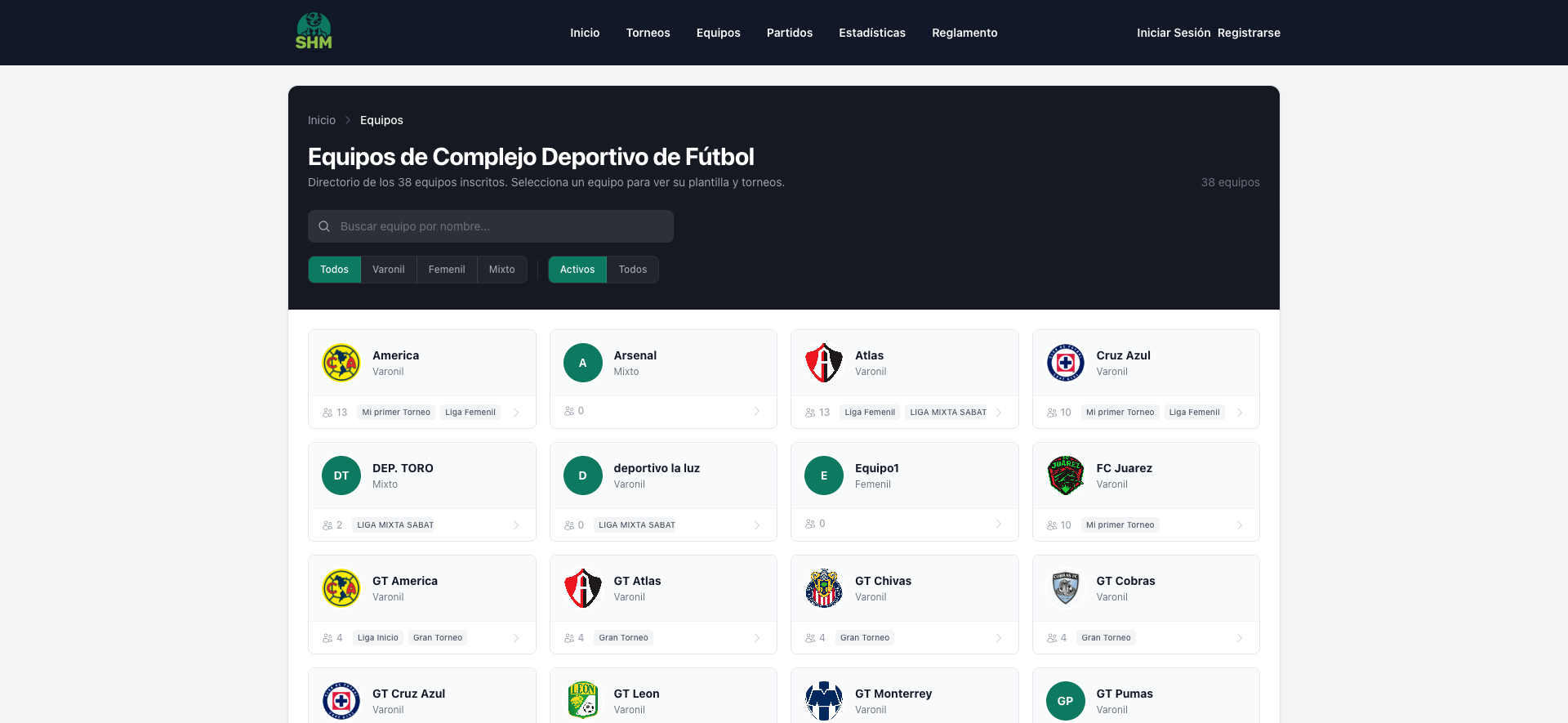
Task: Filter teams by Varonil
Action: click(389, 270)
